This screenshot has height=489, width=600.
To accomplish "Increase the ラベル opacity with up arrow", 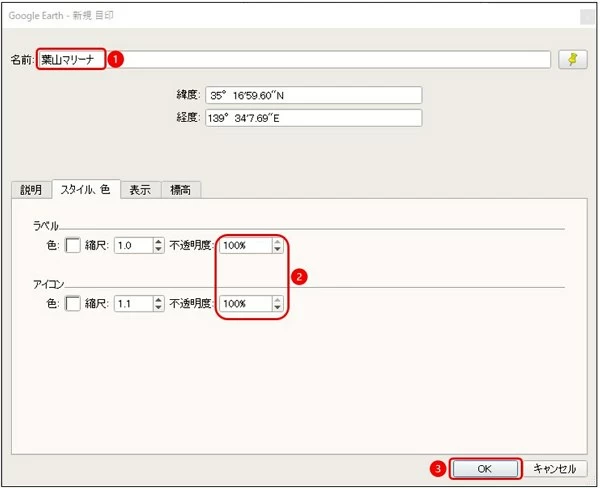I will click(277, 242).
